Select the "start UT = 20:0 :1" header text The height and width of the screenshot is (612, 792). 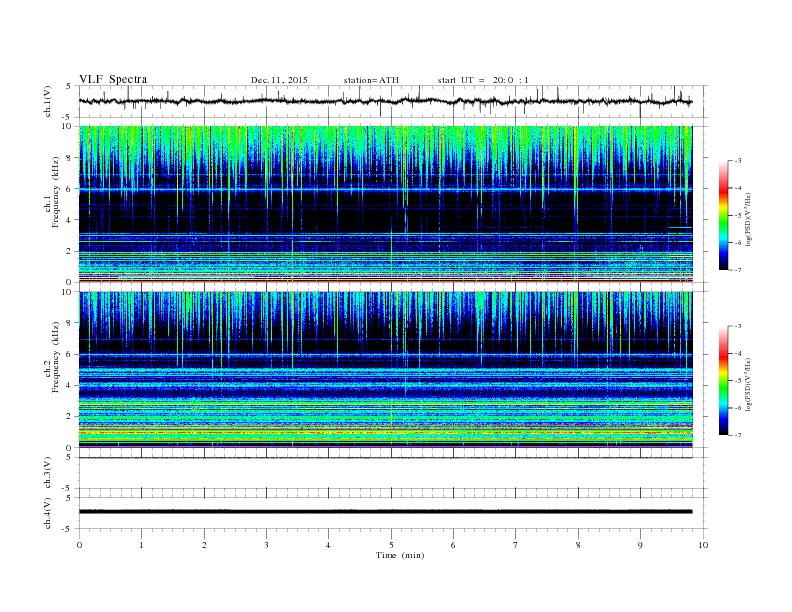coord(483,80)
